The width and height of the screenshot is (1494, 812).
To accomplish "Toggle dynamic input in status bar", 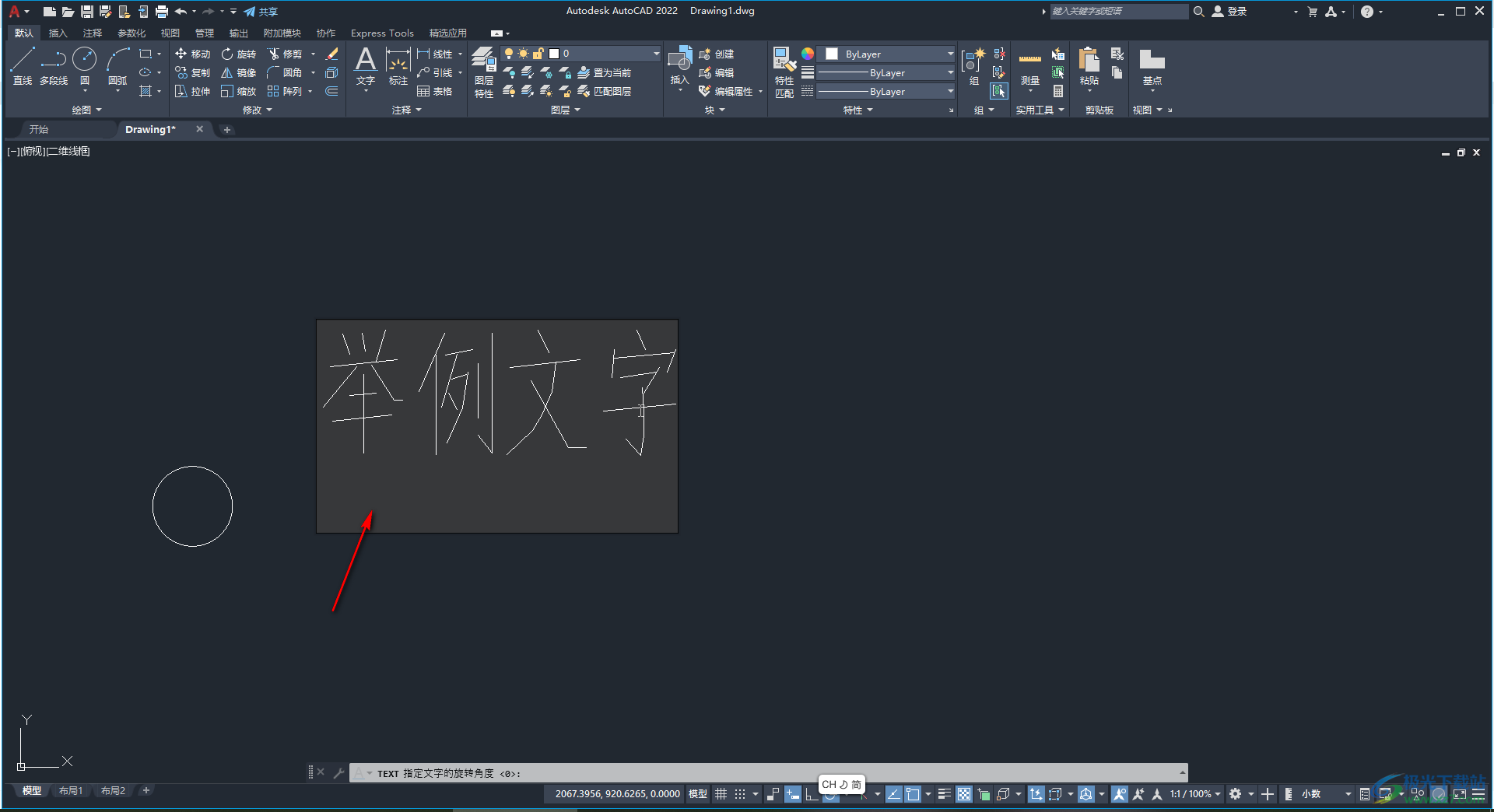I will pos(792,794).
